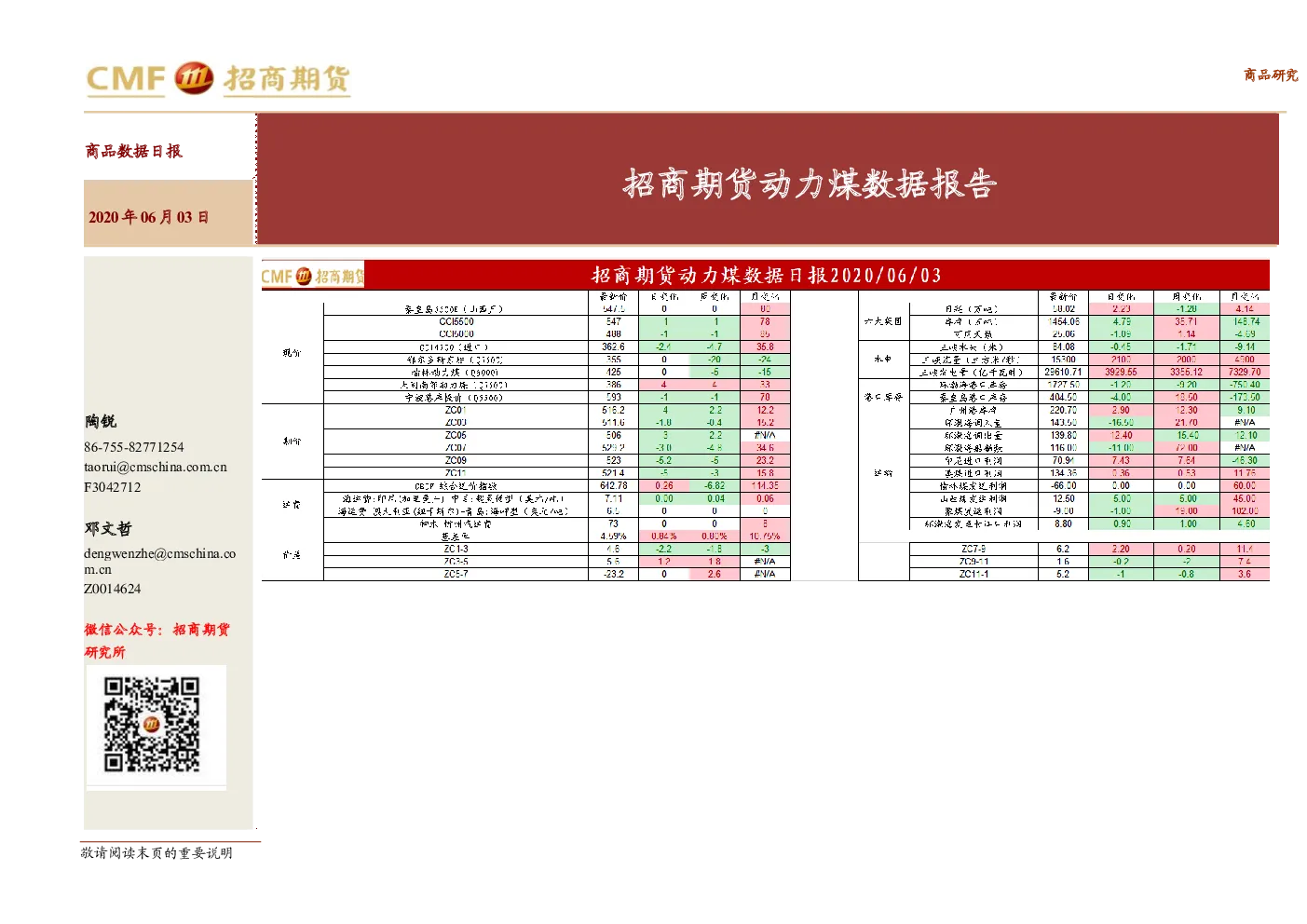Click the CCI5500 row label
Viewport: 1307px width, 924px height.
[x=456, y=321]
